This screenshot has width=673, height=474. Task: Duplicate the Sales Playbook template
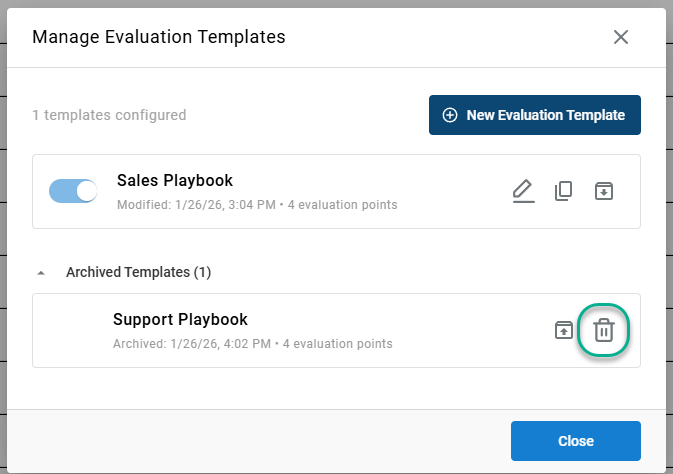coord(563,190)
